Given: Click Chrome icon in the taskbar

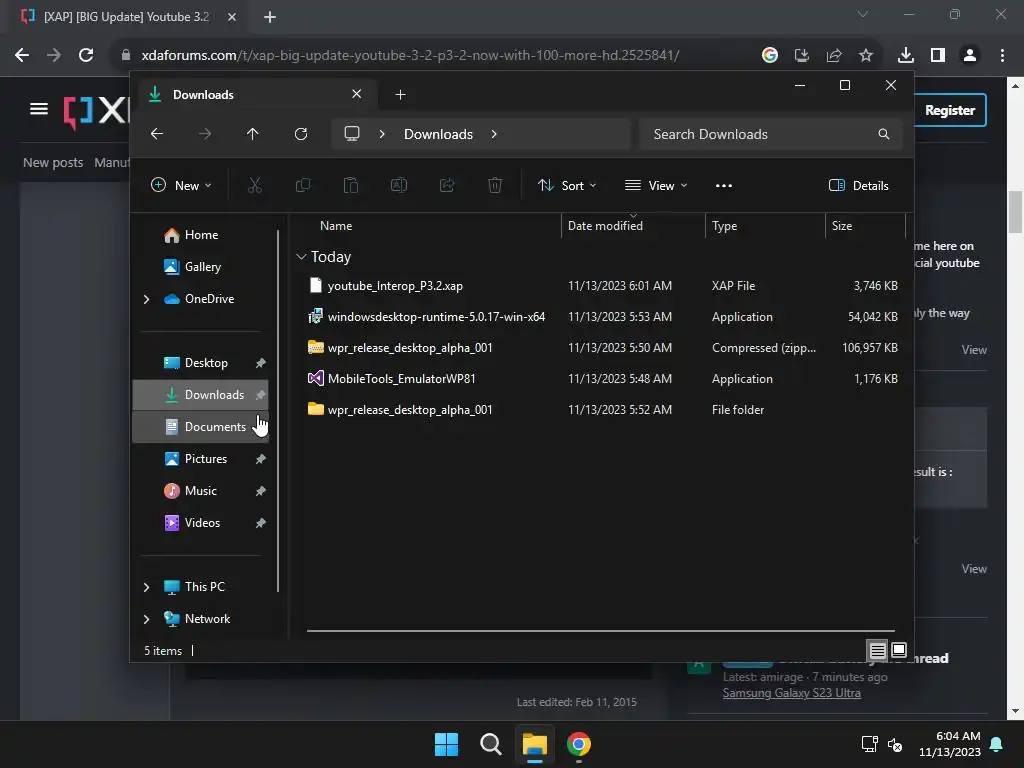Looking at the screenshot, I should 579,744.
